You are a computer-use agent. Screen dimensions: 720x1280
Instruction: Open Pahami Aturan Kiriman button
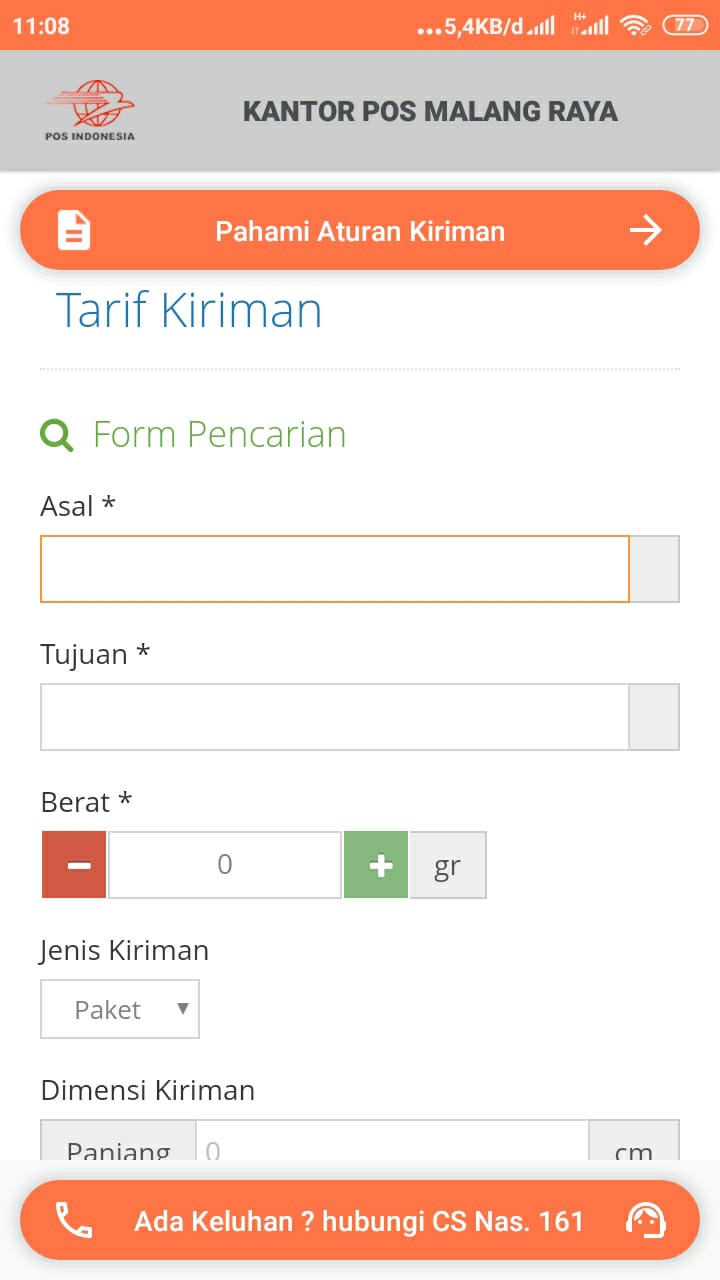tap(360, 231)
